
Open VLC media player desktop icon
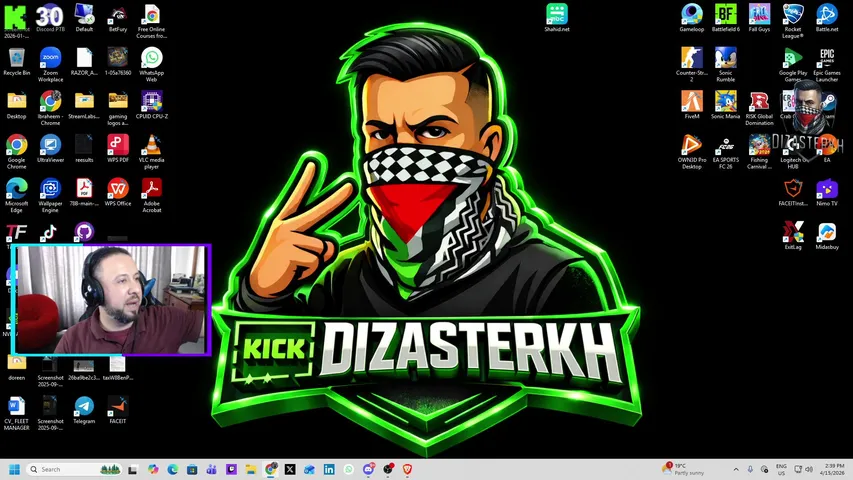[x=151, y=151]
